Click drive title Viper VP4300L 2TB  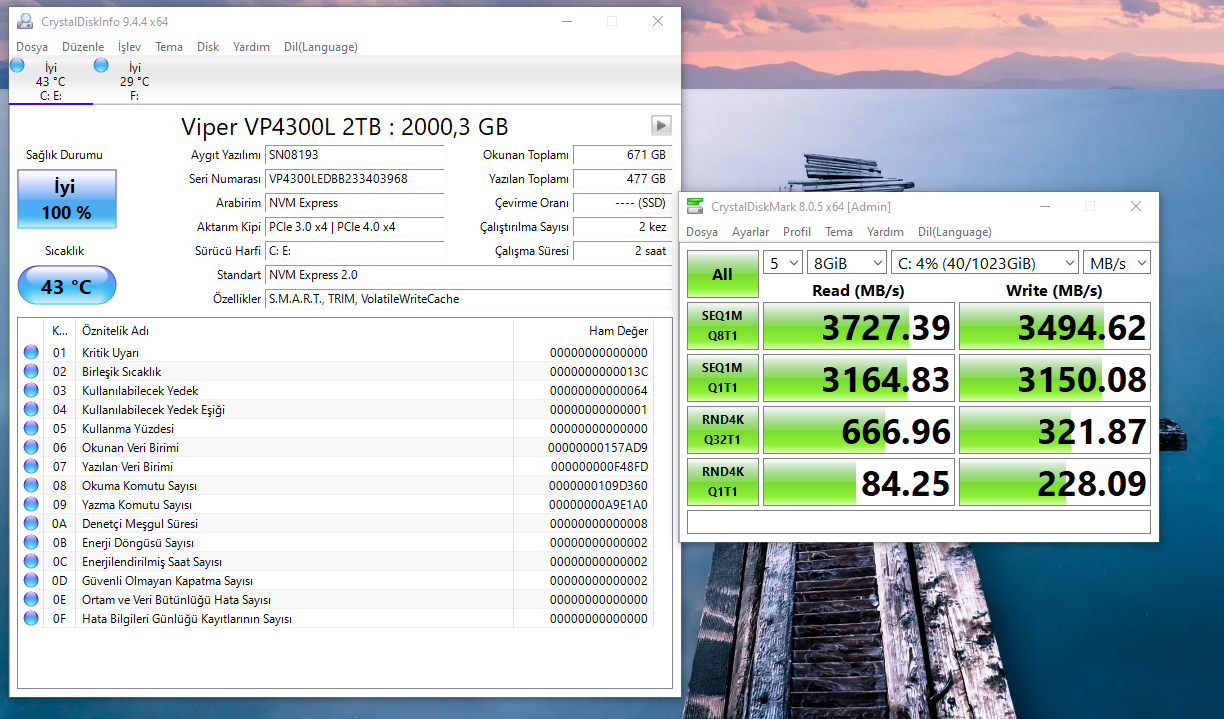pos(344,126)
